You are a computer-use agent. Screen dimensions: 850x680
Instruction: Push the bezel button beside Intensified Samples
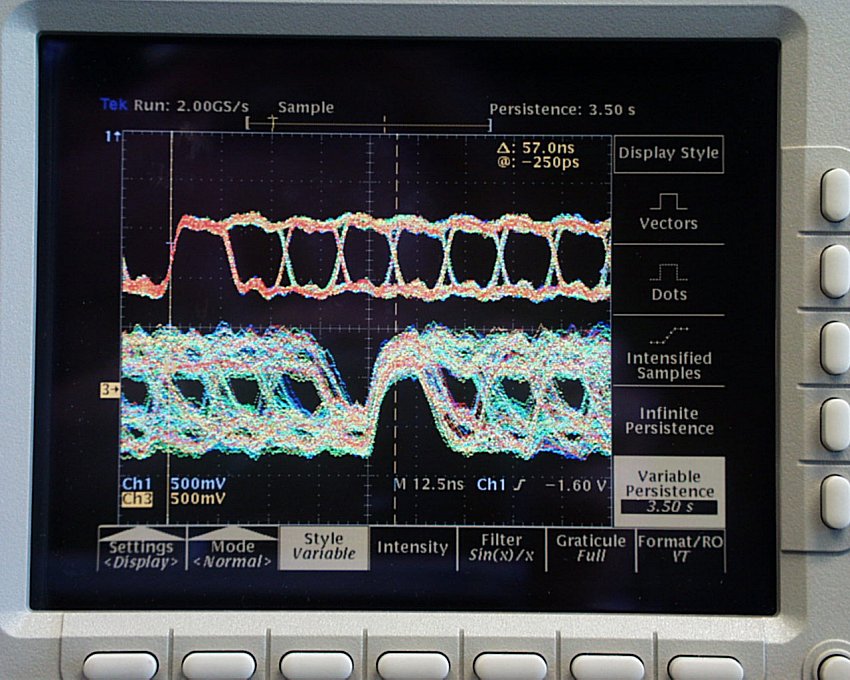pos(835,348)
